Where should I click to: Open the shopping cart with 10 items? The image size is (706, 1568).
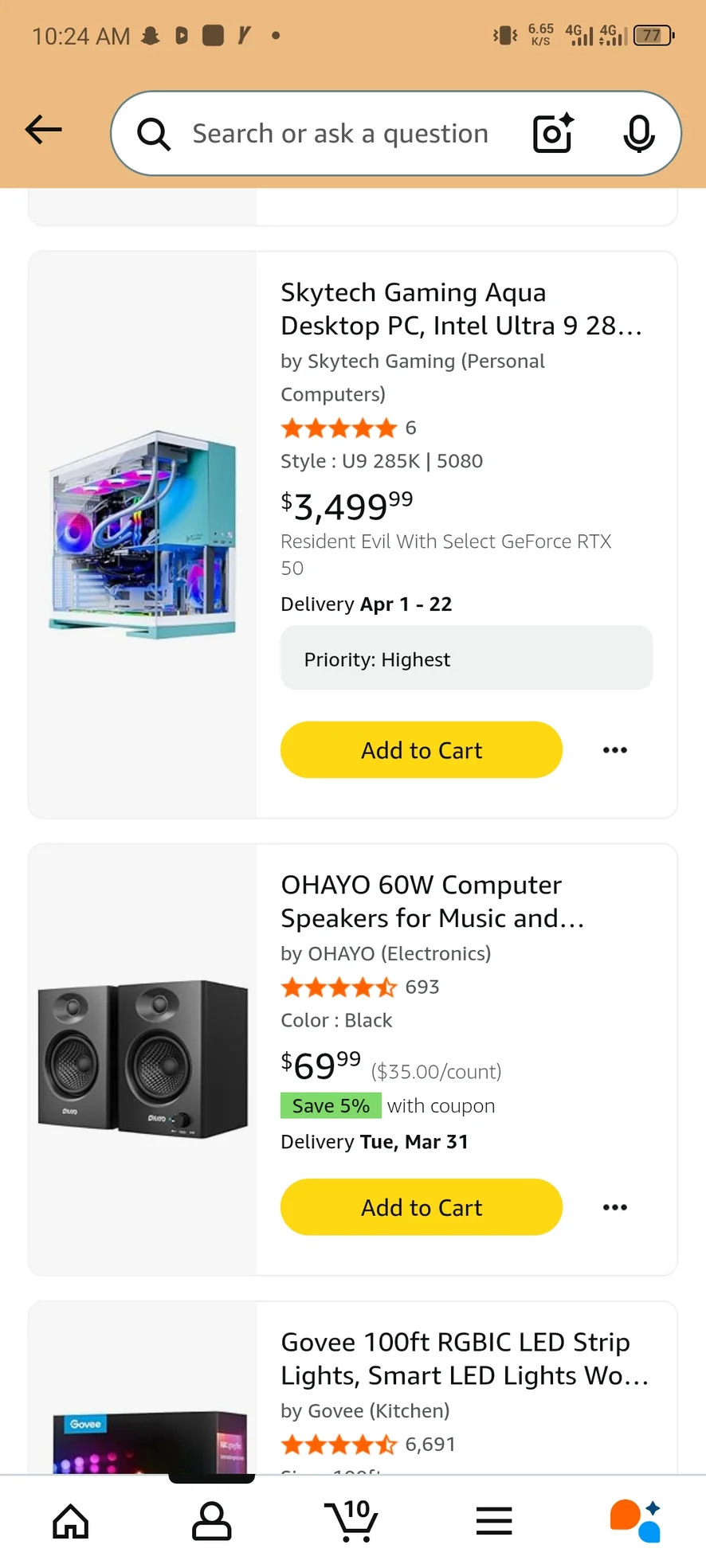point(352,1521)
